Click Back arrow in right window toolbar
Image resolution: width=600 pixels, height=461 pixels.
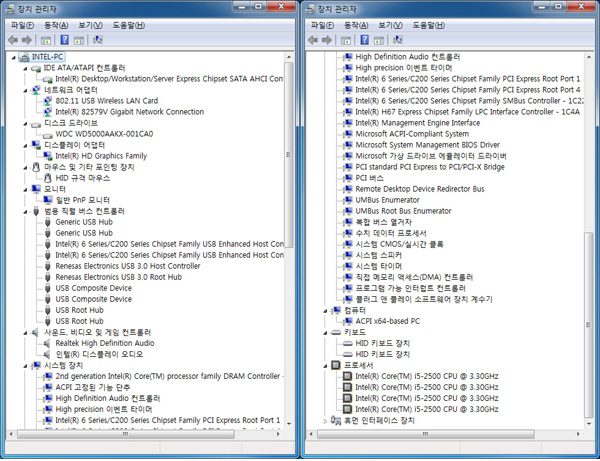313,40
